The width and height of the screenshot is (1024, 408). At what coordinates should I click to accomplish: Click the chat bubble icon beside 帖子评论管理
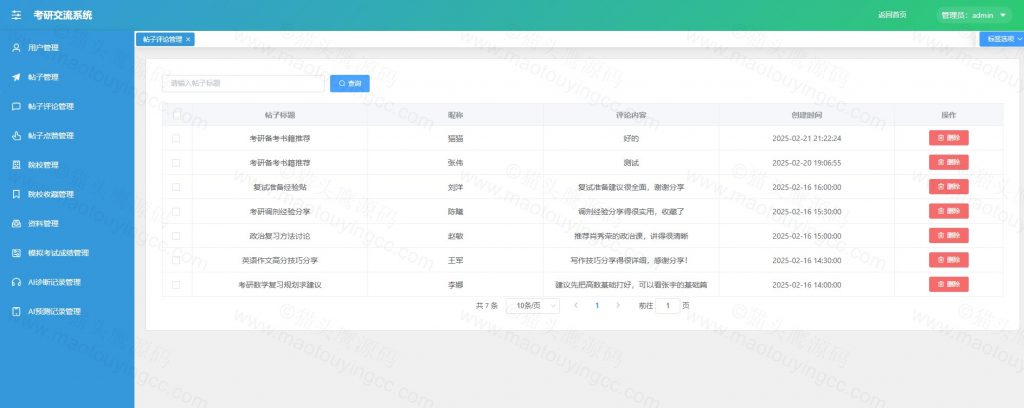click(x=16, y=106)
